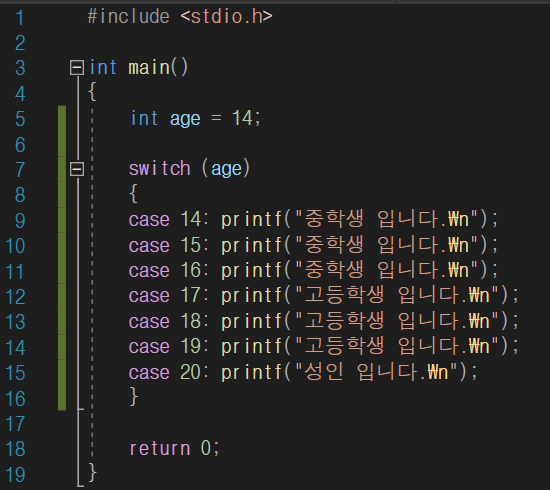Click line number 5 in the gutter
550x490 pixels.
(20, 119)
